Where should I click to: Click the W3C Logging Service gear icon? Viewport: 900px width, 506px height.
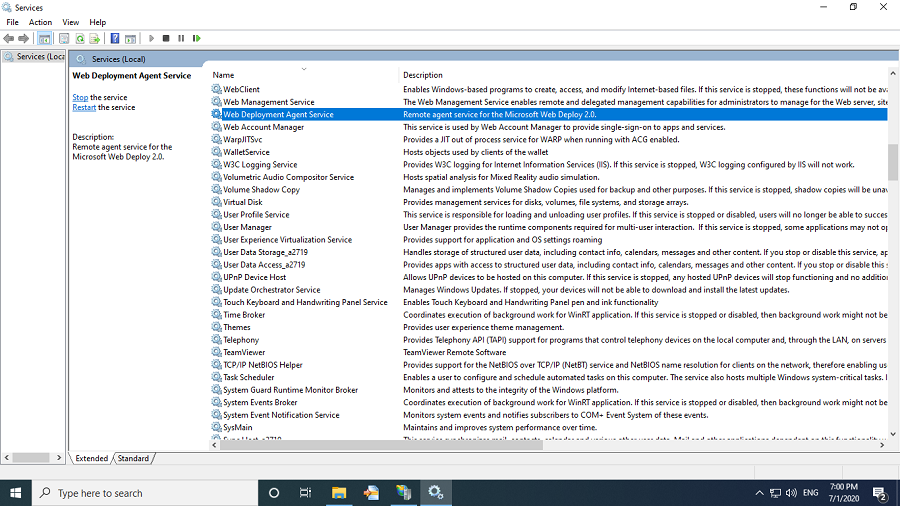tap(216, 165)
